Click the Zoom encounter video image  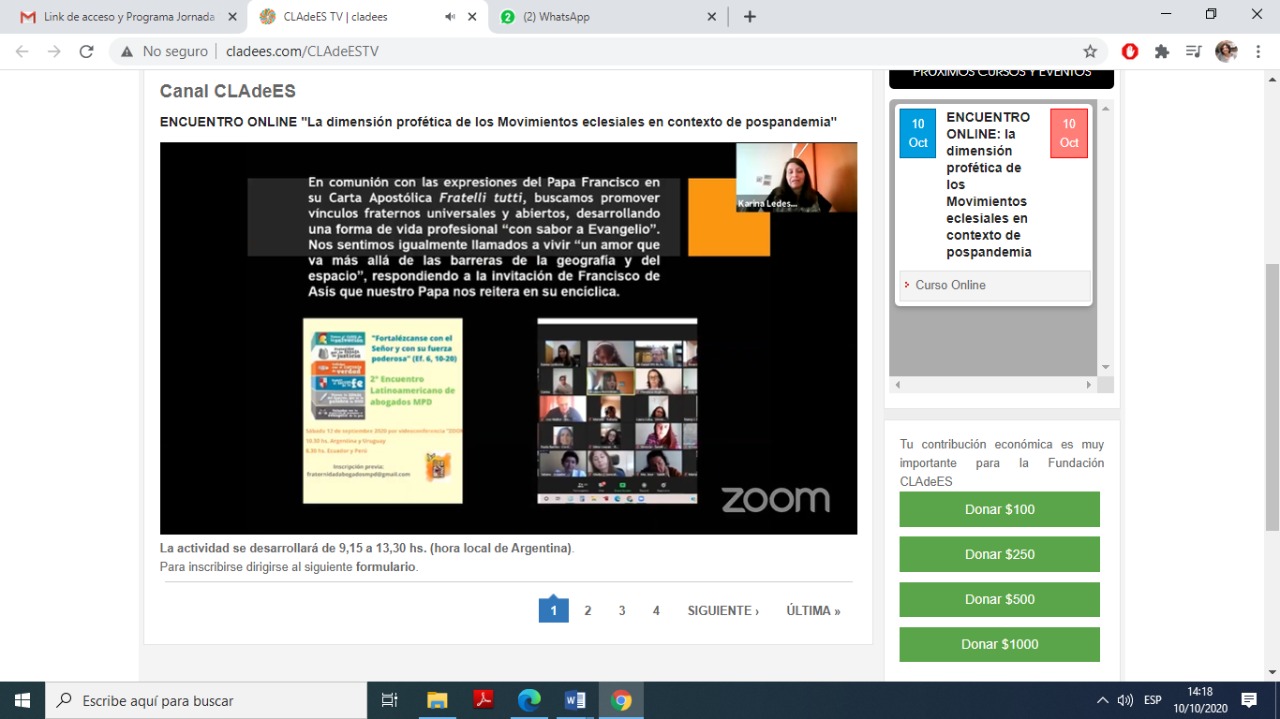coord(508,338)
